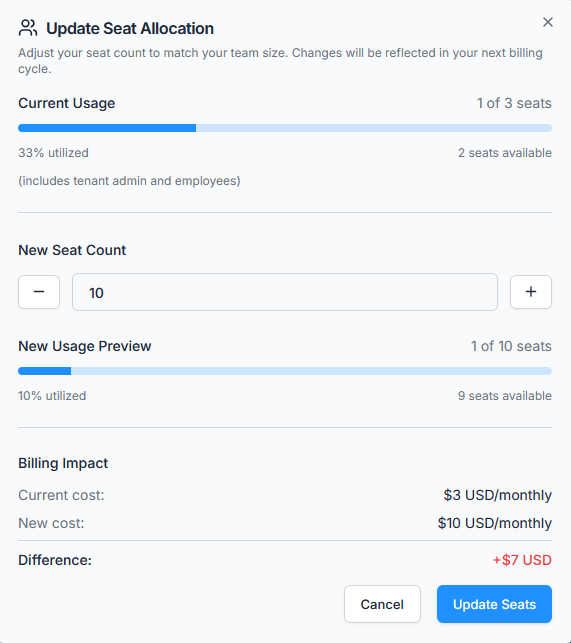Focus the New Seat Count input field
This screenshot has width=571, height=643.
[x=285, y=292]
